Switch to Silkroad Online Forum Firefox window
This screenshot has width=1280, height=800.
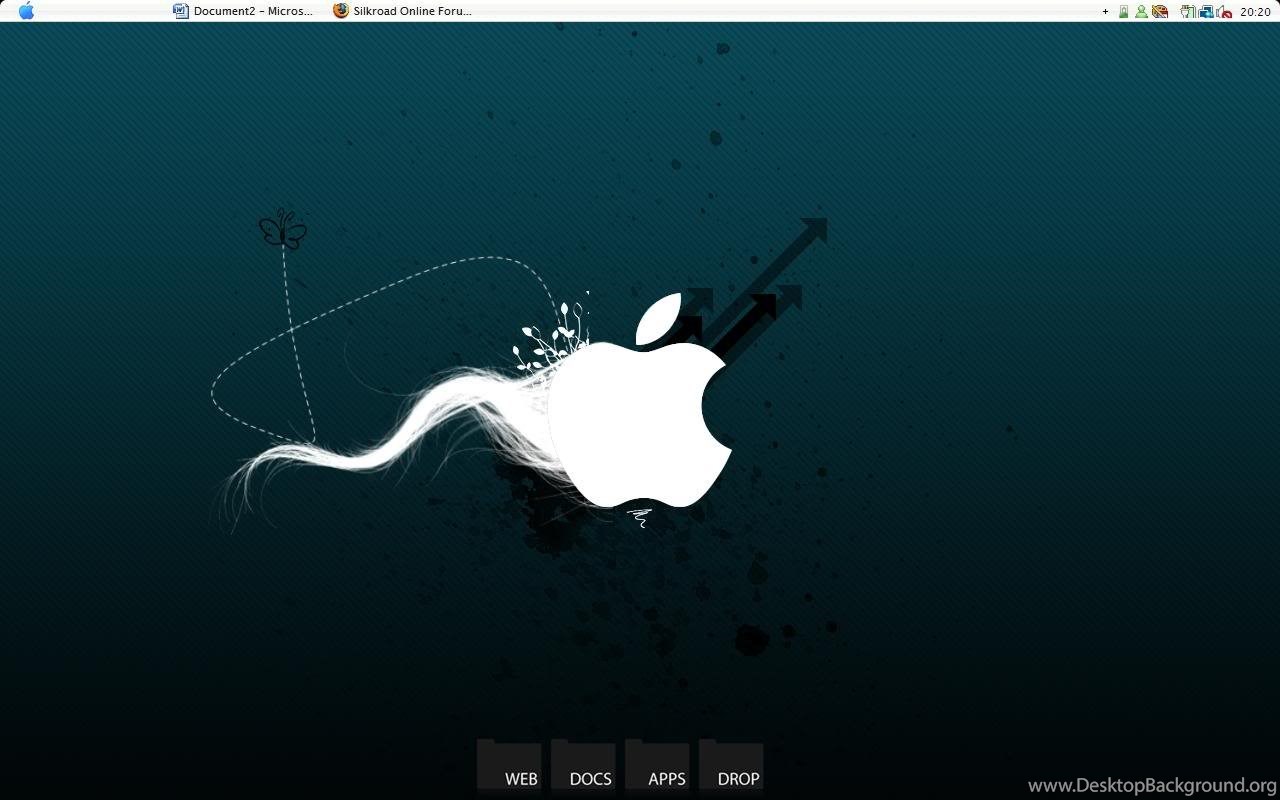(x=403, y=11)
